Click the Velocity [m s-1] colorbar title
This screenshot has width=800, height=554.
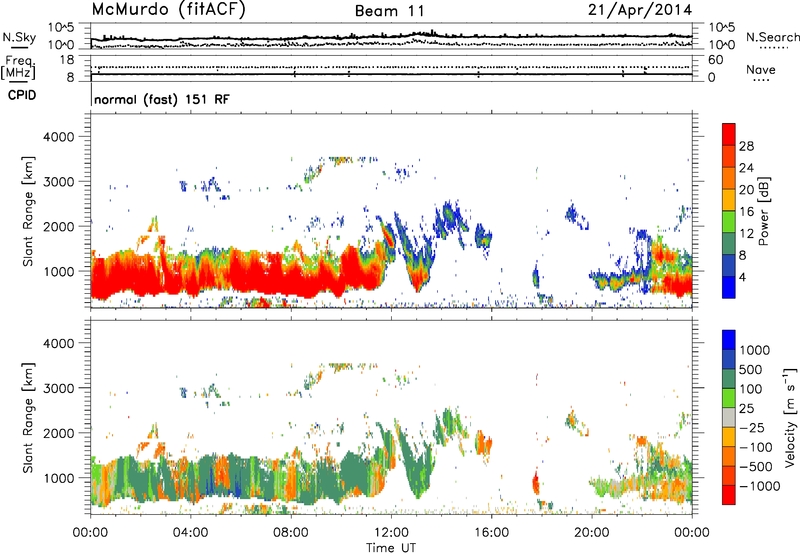790,417
